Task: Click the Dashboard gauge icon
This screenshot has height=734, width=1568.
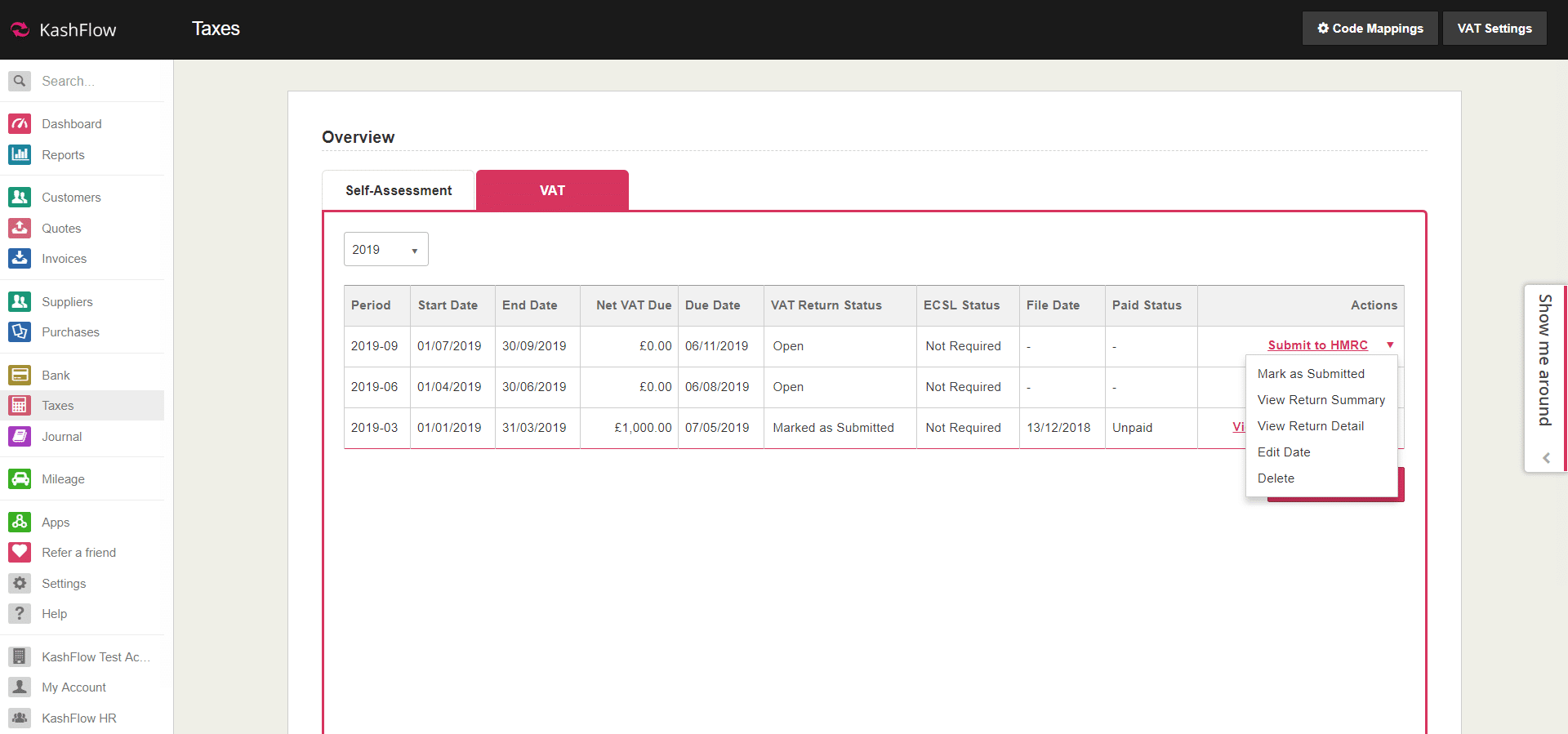Action: pos(20,124)
